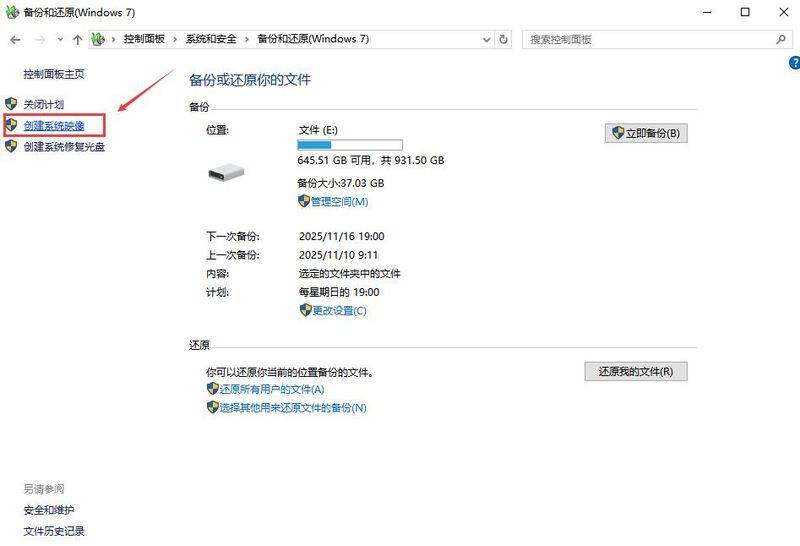Click shield icon beside 管理空间(M)
This screenshot has height=546, width=800.
[x=304, y=201]
